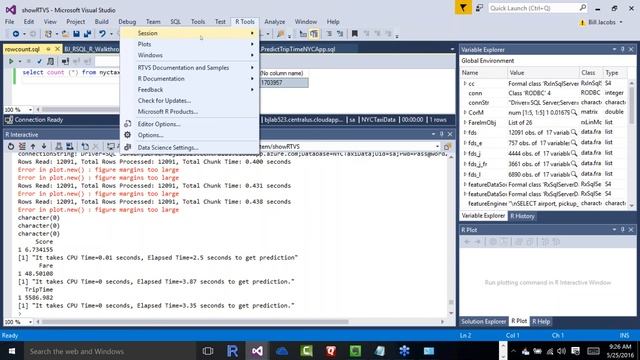Screen dimensions: 640x360
Task: Click the Undo arrow in the toolbar
Action: pyautogui.click(x=102, y=34)
